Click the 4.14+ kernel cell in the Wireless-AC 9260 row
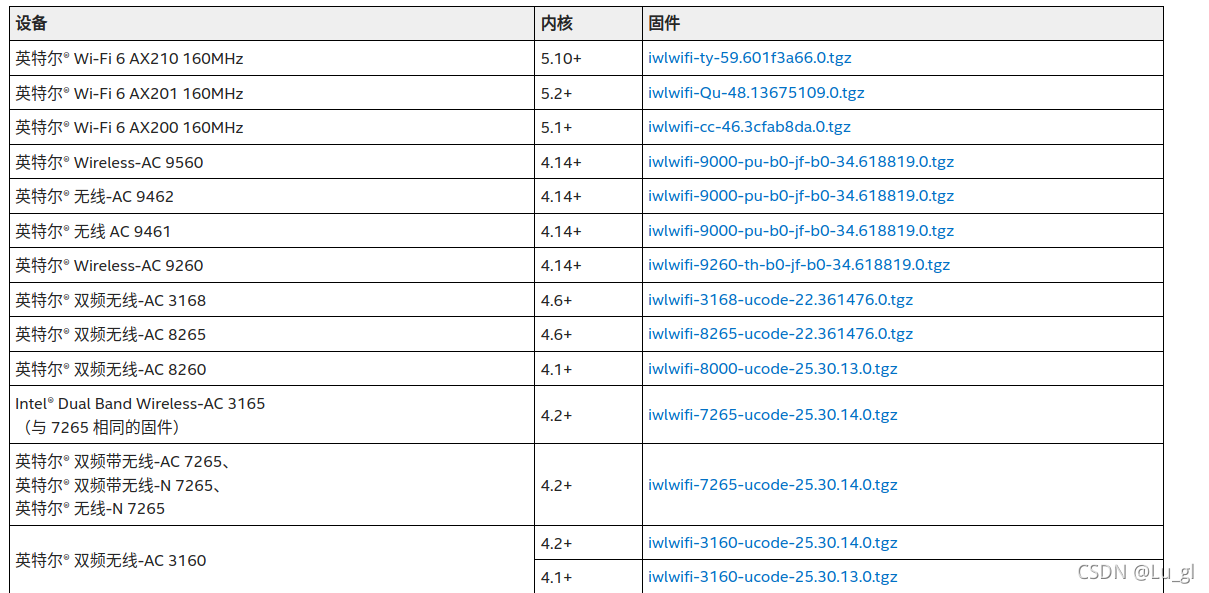 588,265
